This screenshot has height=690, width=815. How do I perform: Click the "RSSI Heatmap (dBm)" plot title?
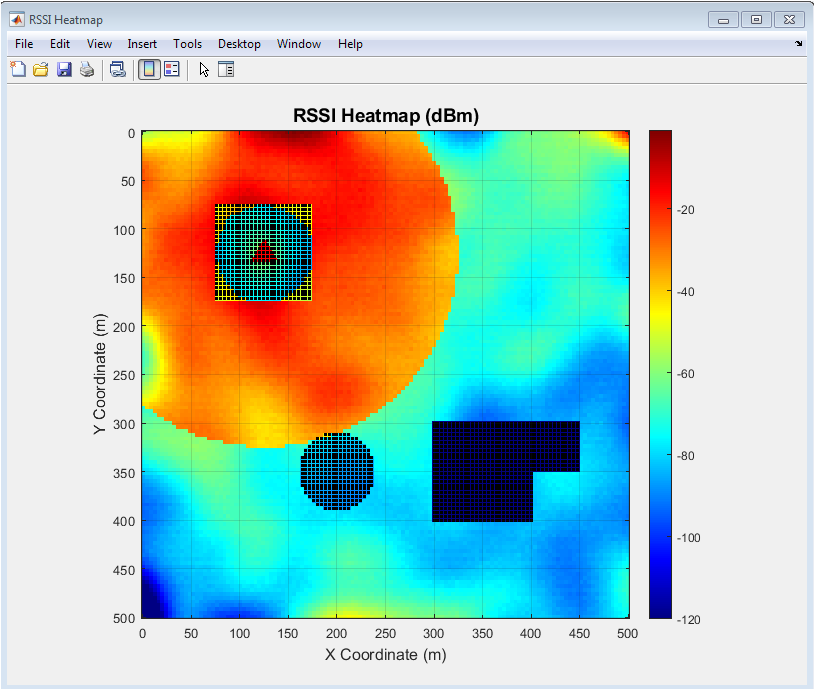tap(386, 116)
